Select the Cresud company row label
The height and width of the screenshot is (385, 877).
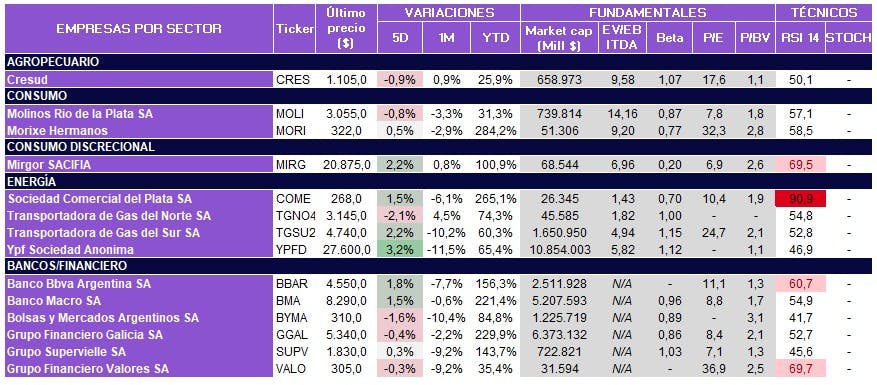[x=139, y=79]
